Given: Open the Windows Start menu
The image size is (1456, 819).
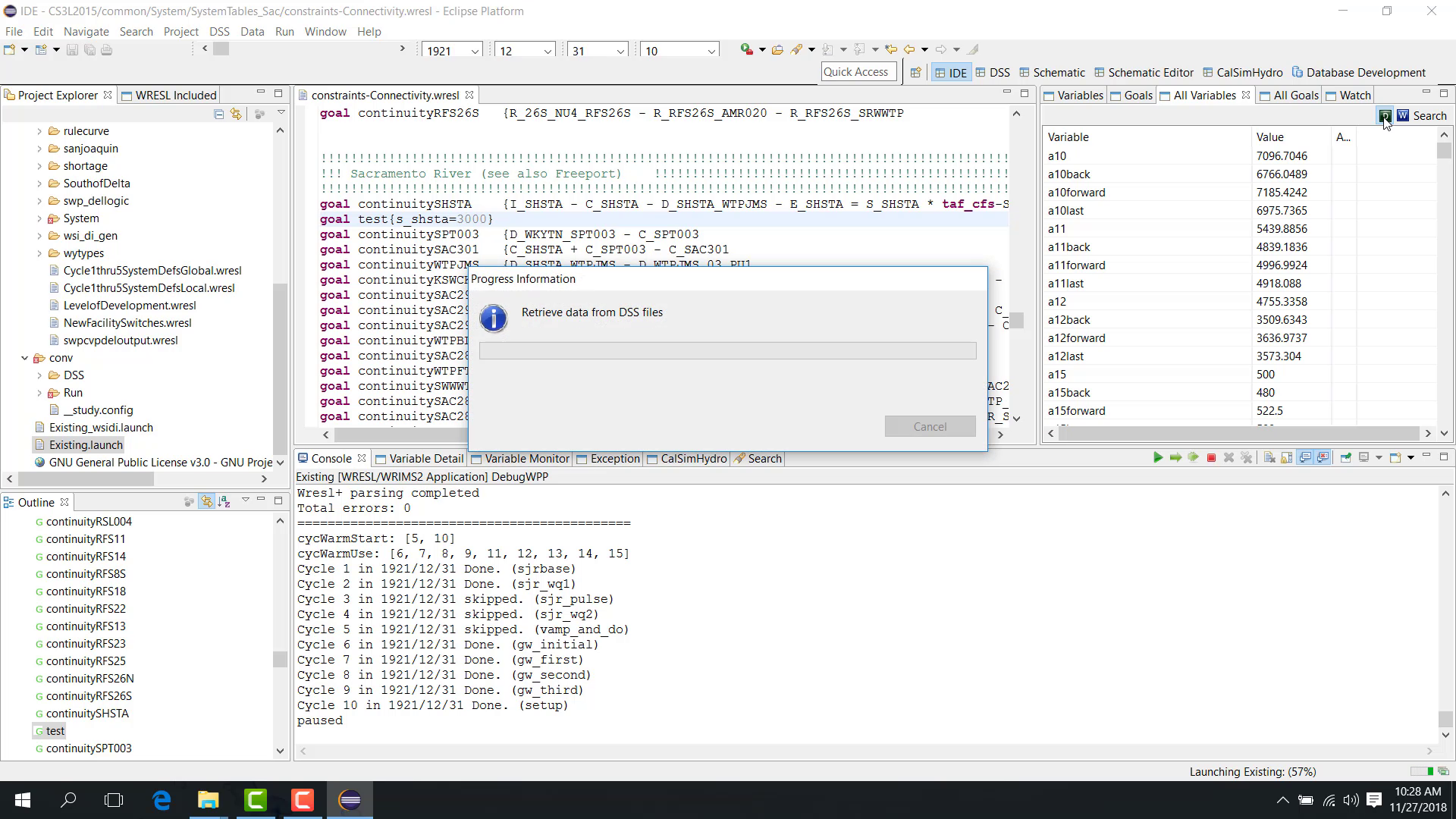Looking at the screenshot, I should click(x=23, y=800).
